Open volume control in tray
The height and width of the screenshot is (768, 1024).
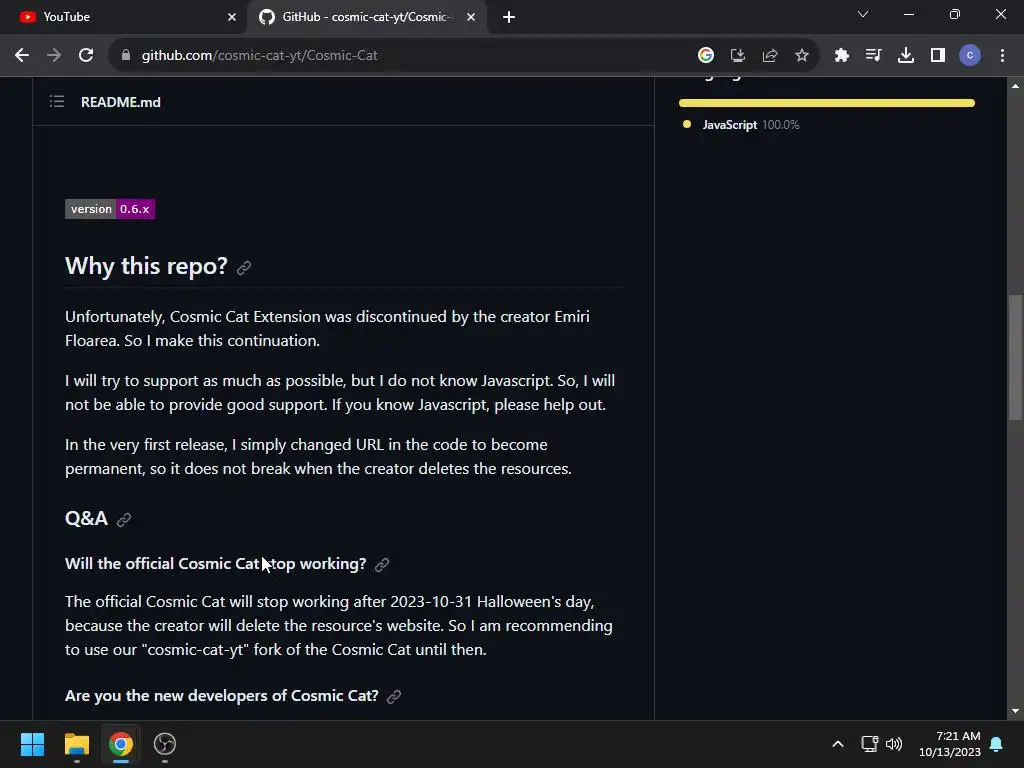point(894,744)
